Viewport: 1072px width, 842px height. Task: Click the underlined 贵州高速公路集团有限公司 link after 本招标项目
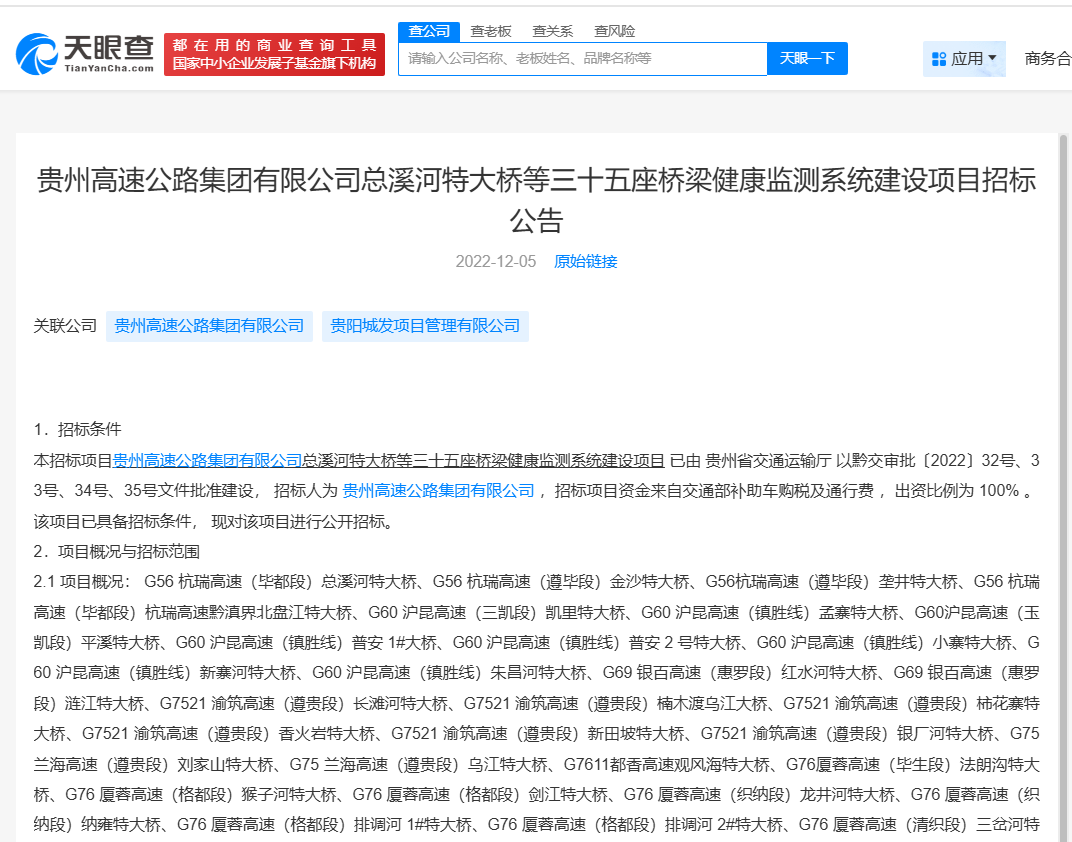(207, 461)
